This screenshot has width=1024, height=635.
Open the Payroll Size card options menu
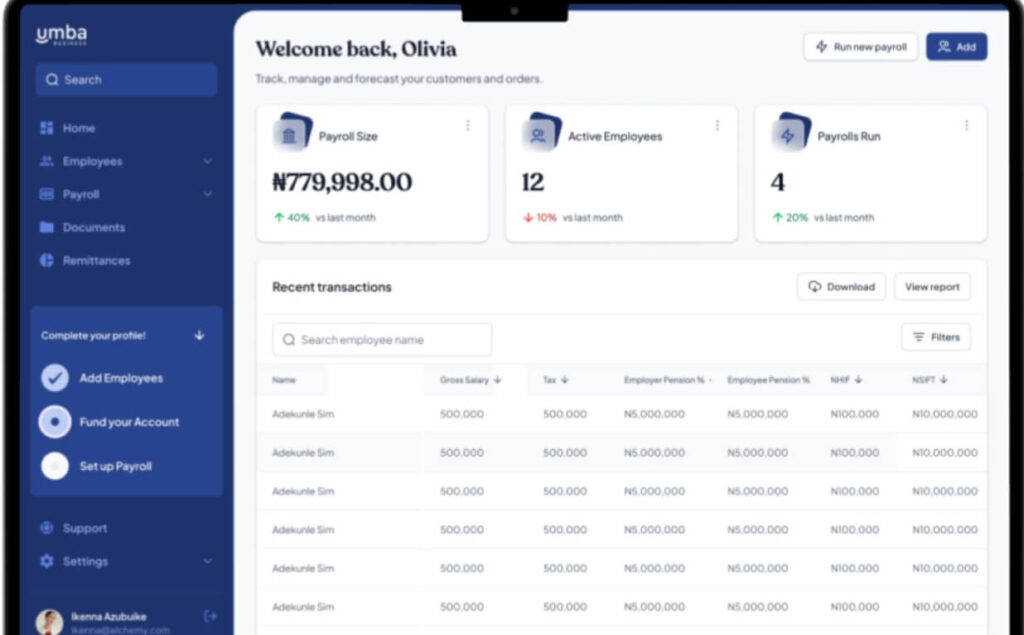tap(468, 125)
